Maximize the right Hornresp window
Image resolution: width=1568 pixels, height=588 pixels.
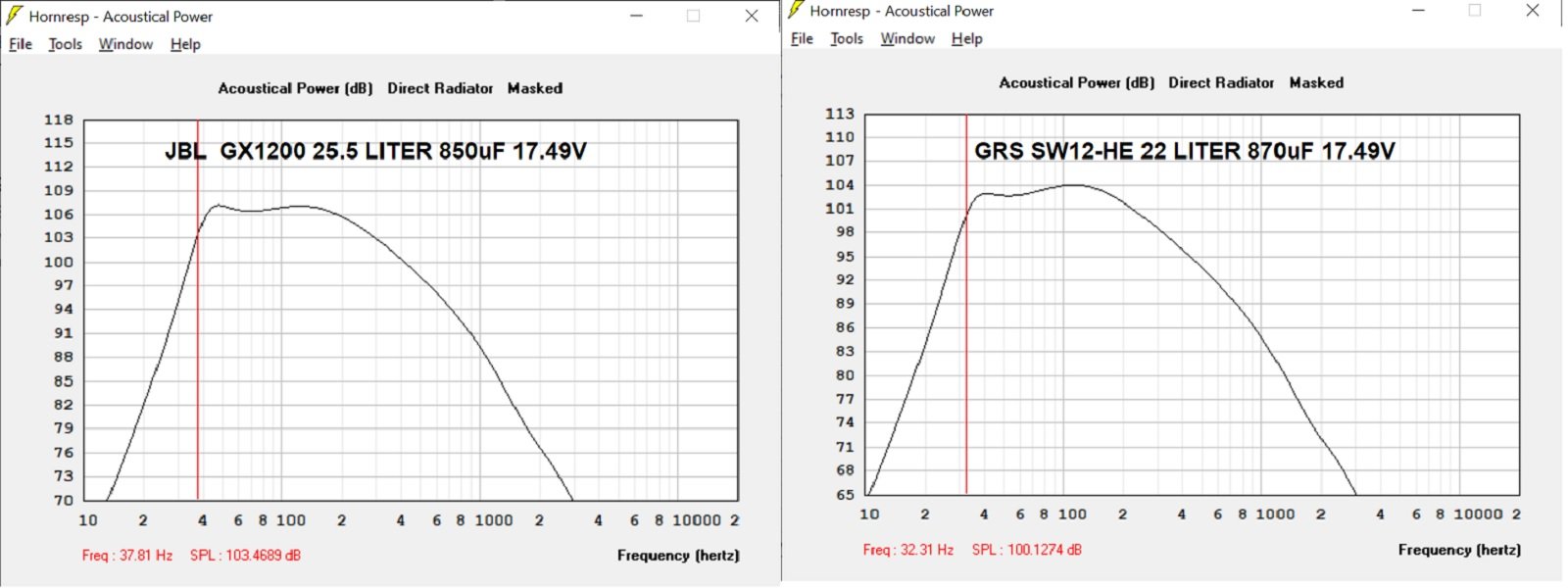[x=1475, y=10]
